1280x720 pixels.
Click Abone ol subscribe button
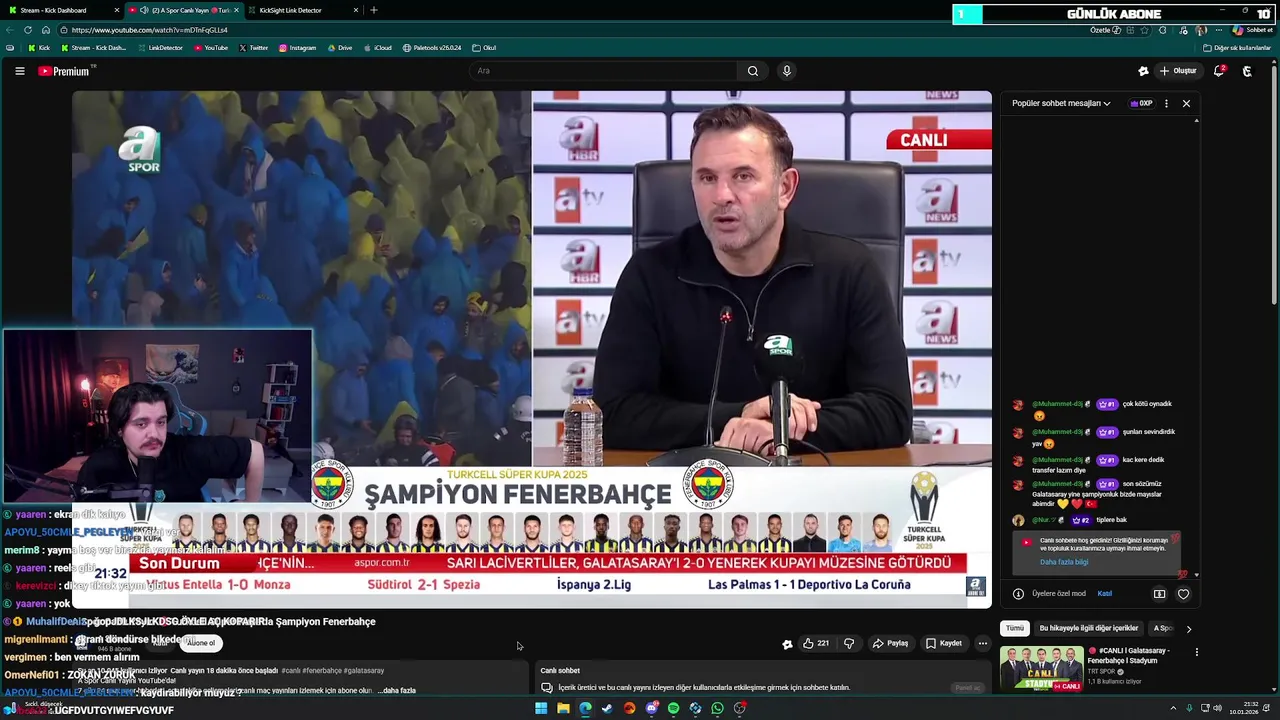200,643
